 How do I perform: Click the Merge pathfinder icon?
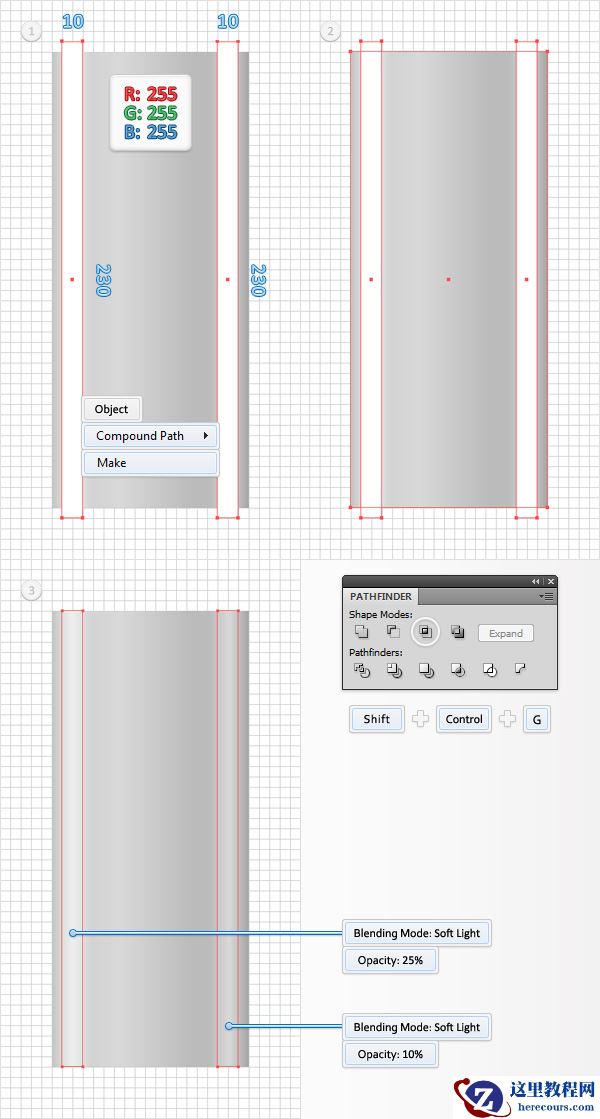(426, 670)
